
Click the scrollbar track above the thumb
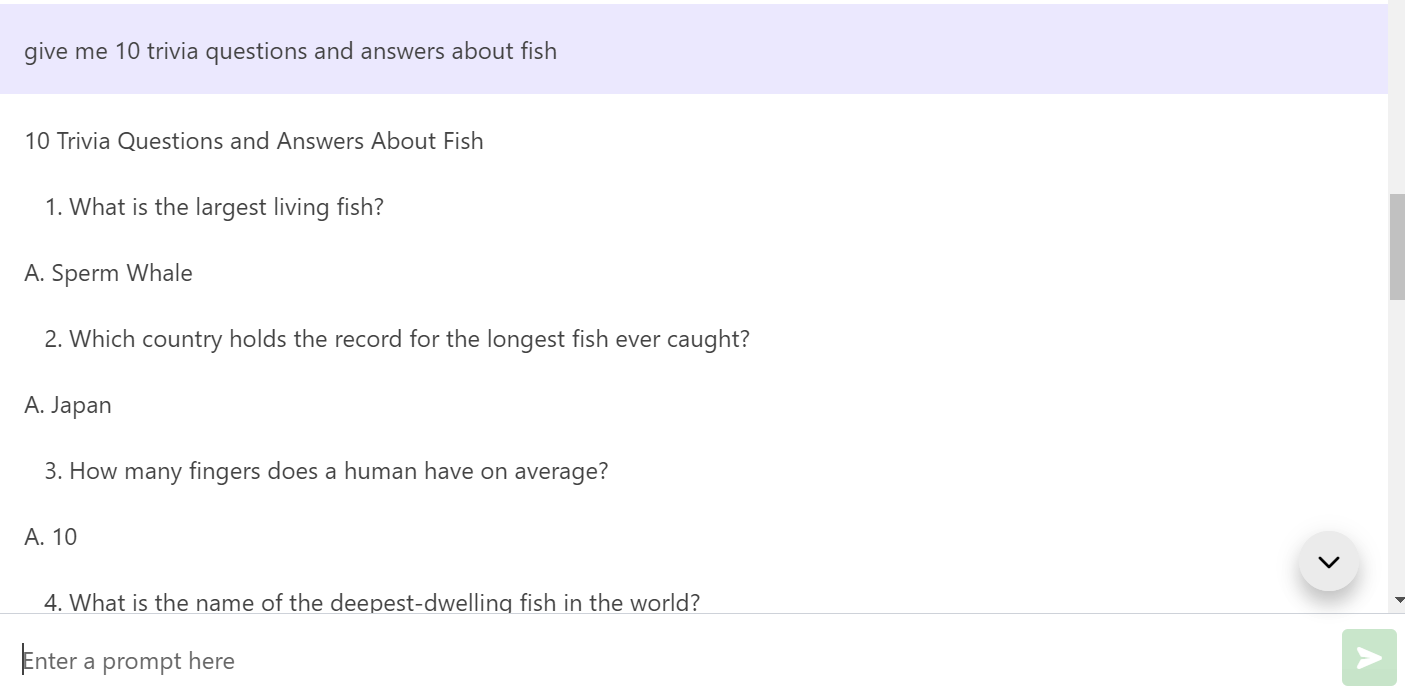point(1396,100)
